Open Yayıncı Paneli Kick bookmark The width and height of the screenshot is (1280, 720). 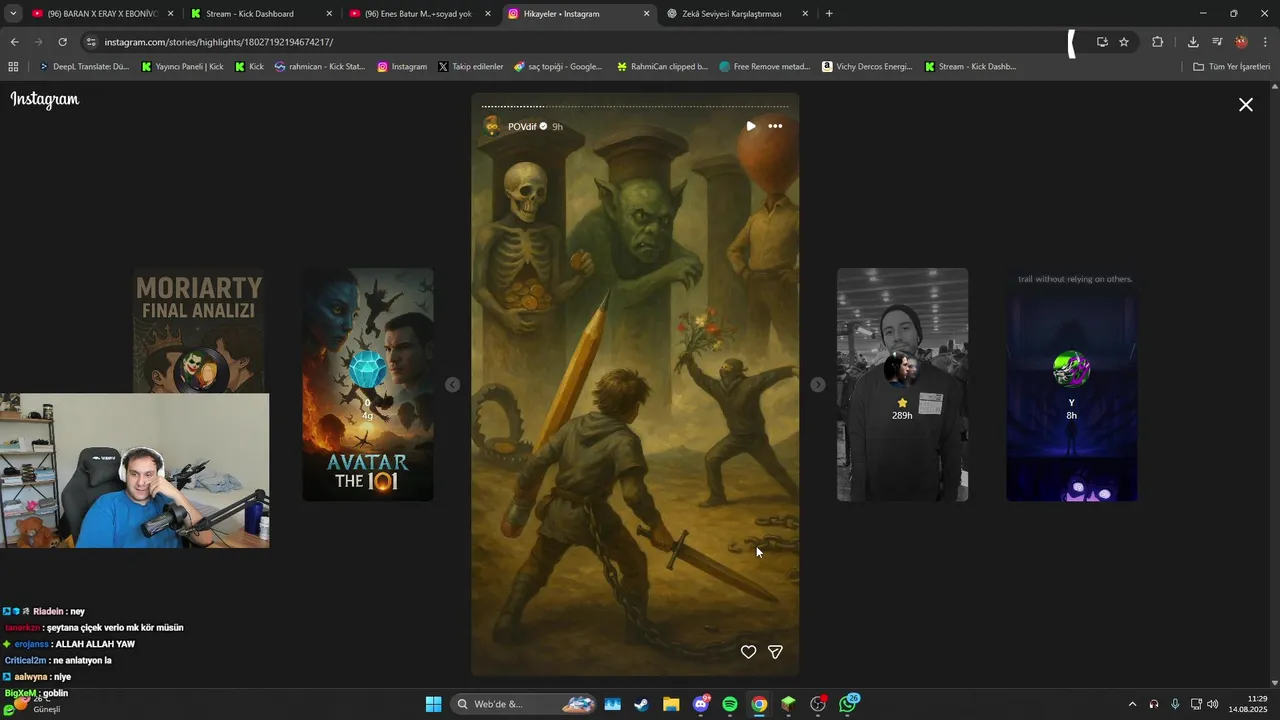pos(183,67)
